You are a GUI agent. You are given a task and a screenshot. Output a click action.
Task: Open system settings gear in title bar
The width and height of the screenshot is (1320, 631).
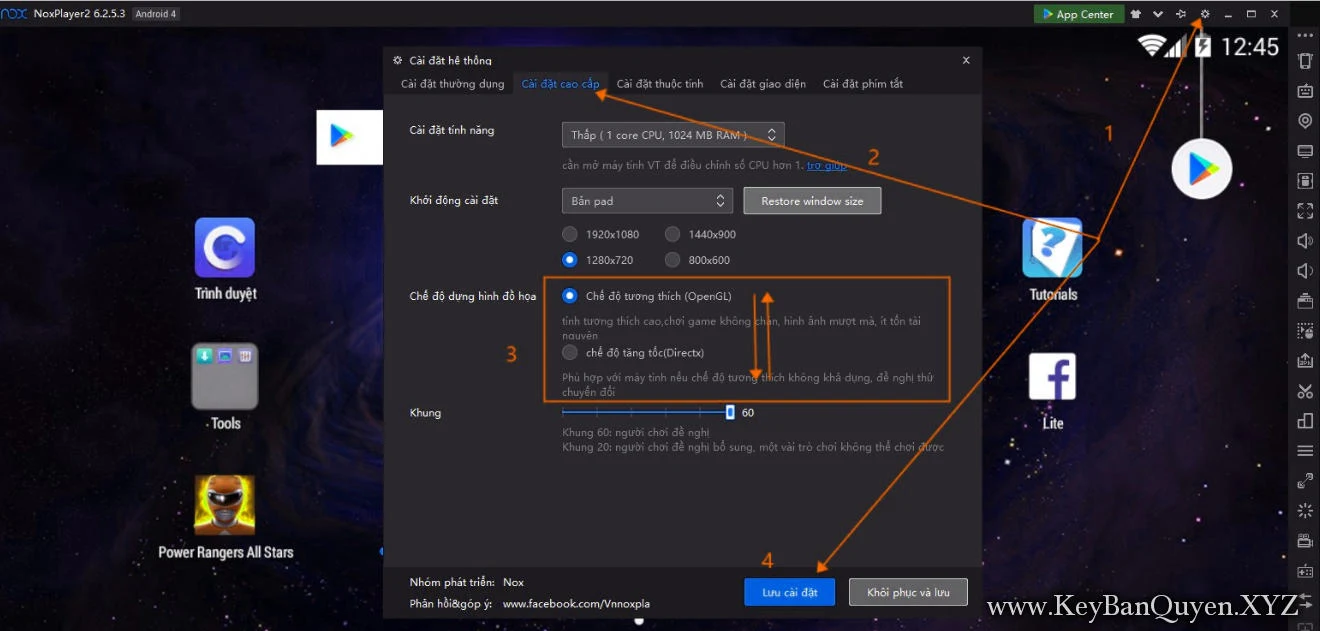coord(1204,14)
